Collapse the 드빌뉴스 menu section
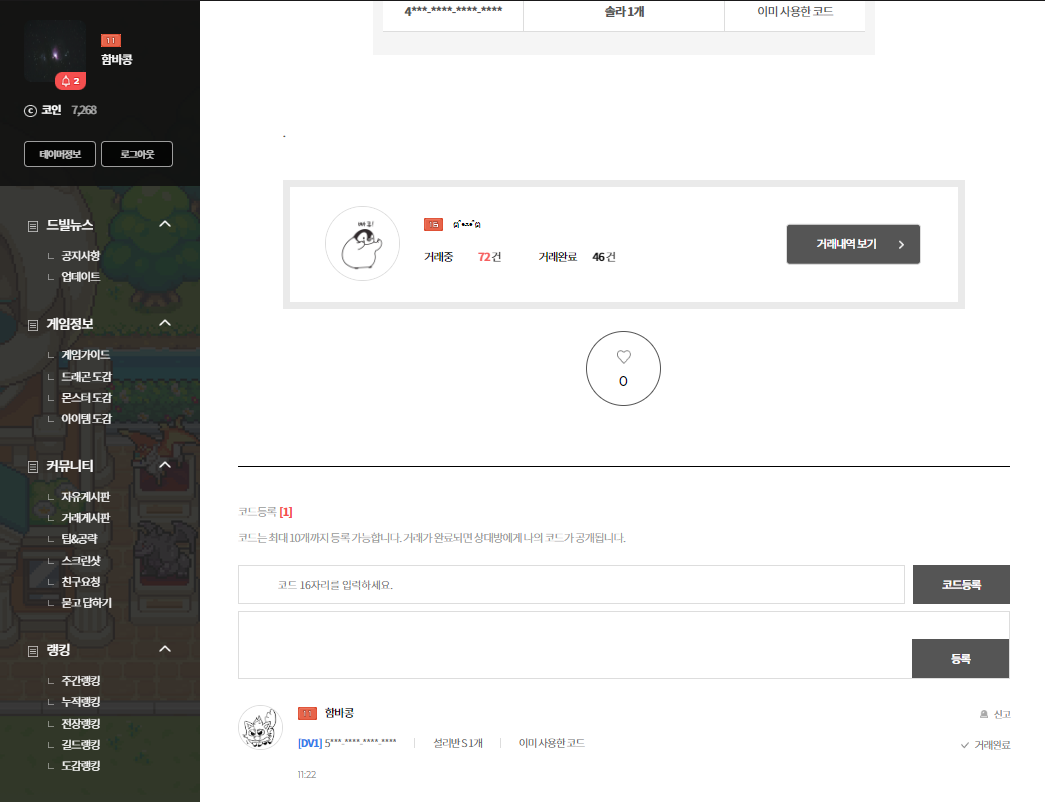Viewport: 1045px width, 802px height. [166, 224]
